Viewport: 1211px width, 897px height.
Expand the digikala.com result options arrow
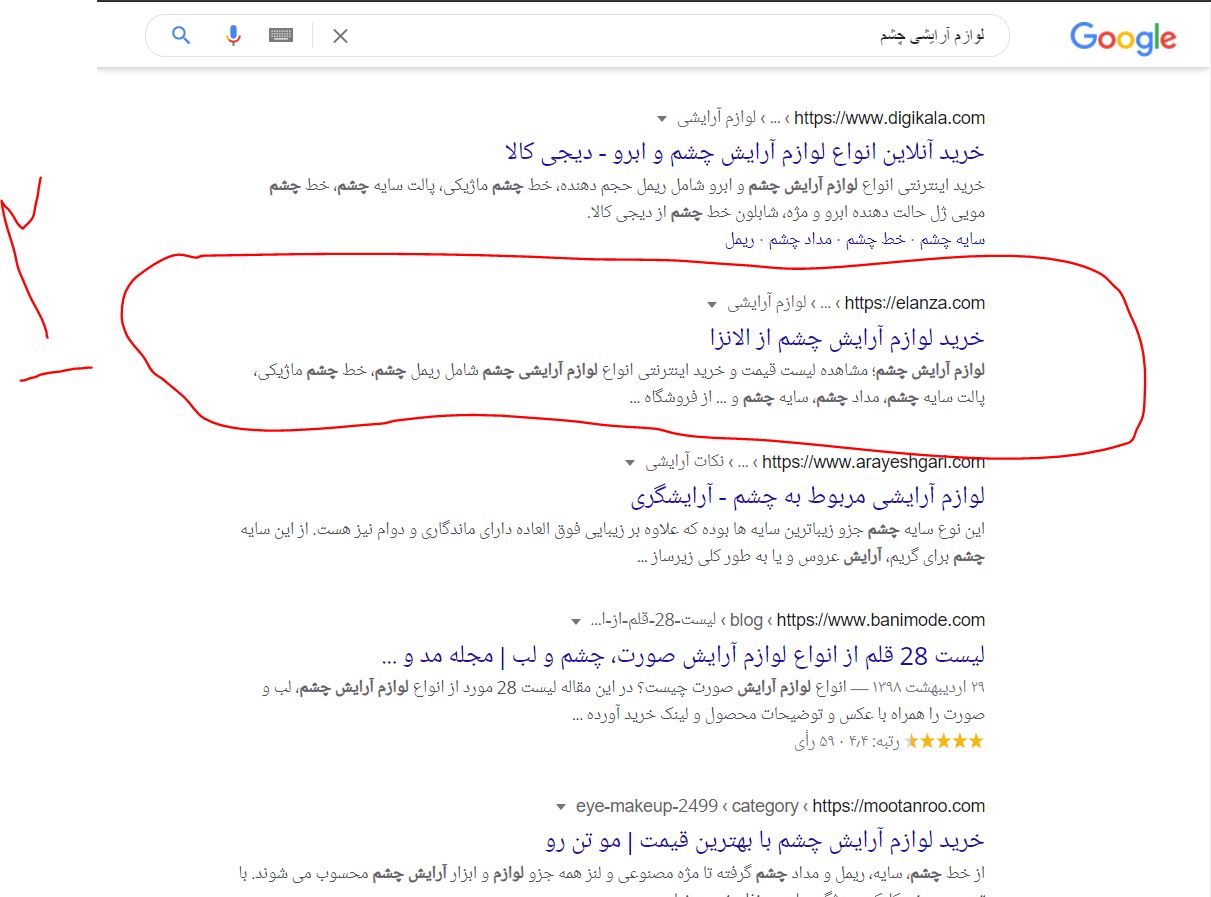tap(662, 118)
